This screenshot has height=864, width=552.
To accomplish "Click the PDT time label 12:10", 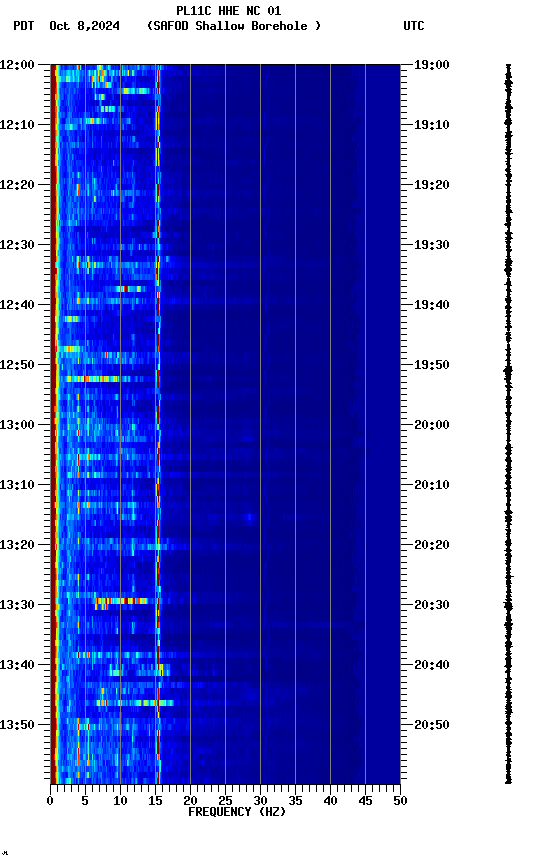I will (17, 125).
